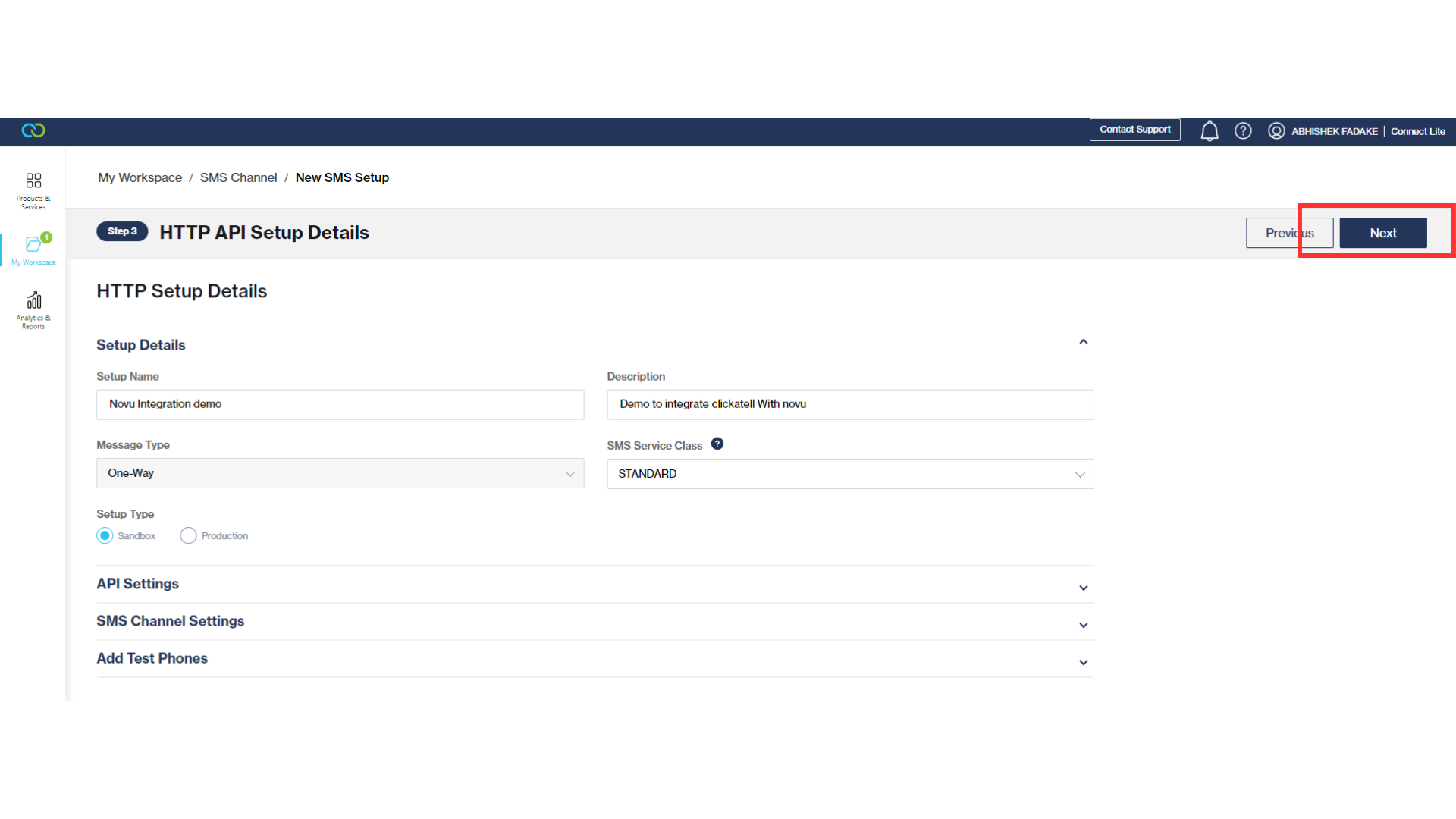Collapse the Setup Details section
The image size is (1456, 819).
pyautogui.click(x=1083, y=341)
